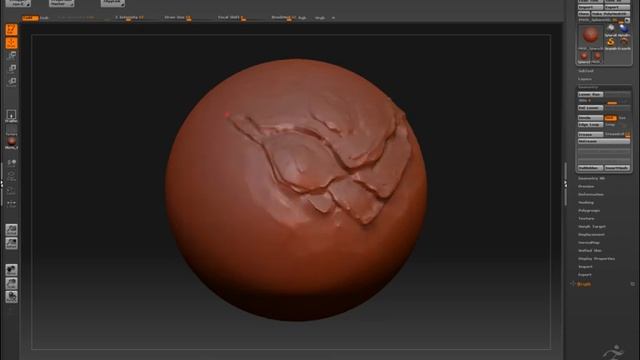Expand the Masking section
Viewport: 640px width, 360px height.
[x=586, y=203]
